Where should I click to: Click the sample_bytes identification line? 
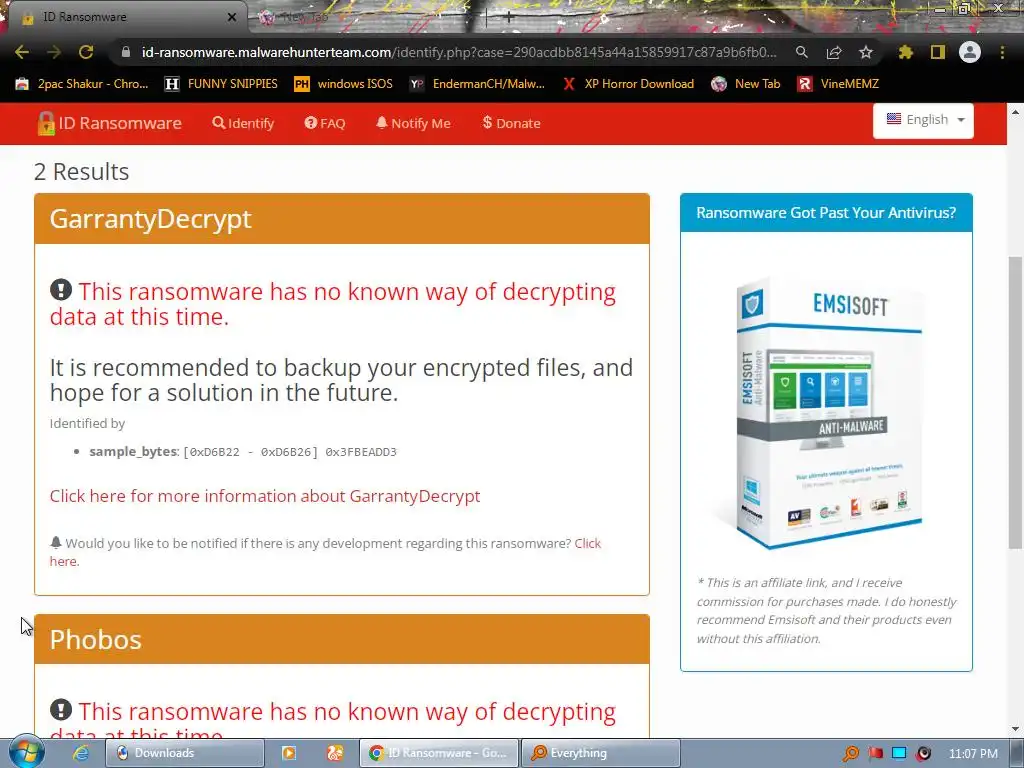point(243,451)
